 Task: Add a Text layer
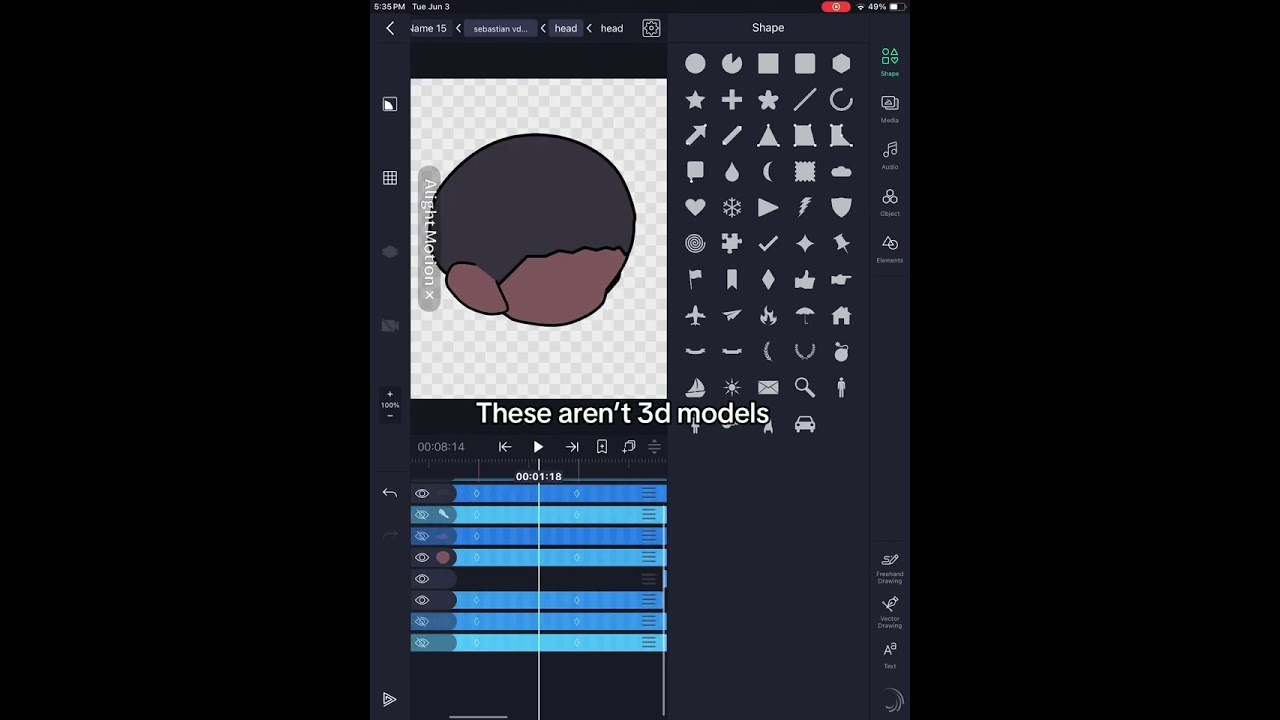890,655
